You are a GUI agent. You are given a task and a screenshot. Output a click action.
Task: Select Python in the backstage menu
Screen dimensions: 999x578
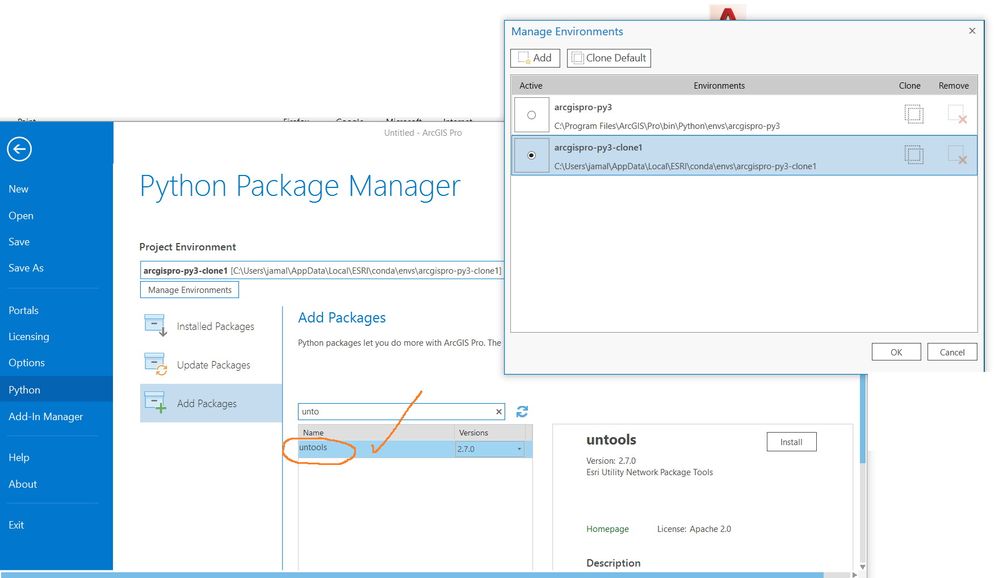pos(56,389)
